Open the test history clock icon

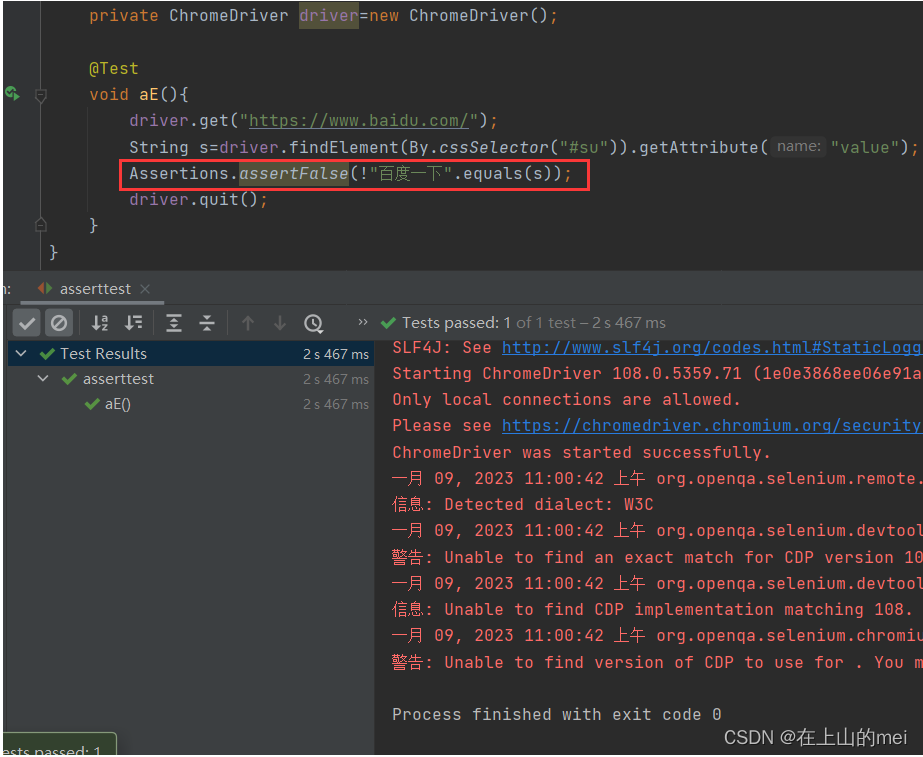click(x=313, y=322)
